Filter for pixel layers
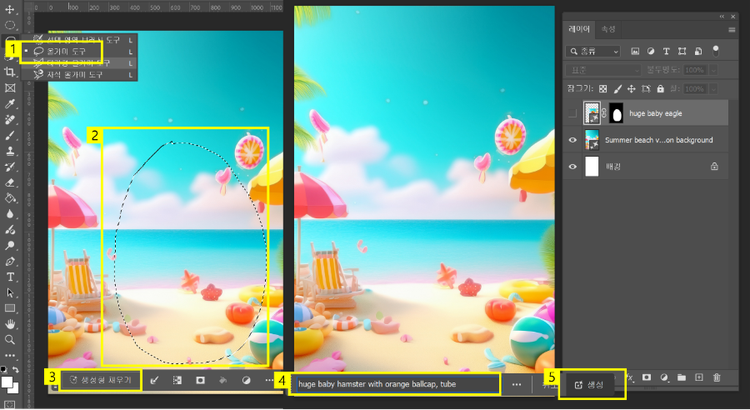750x410 pixels. tap(635, 51)
